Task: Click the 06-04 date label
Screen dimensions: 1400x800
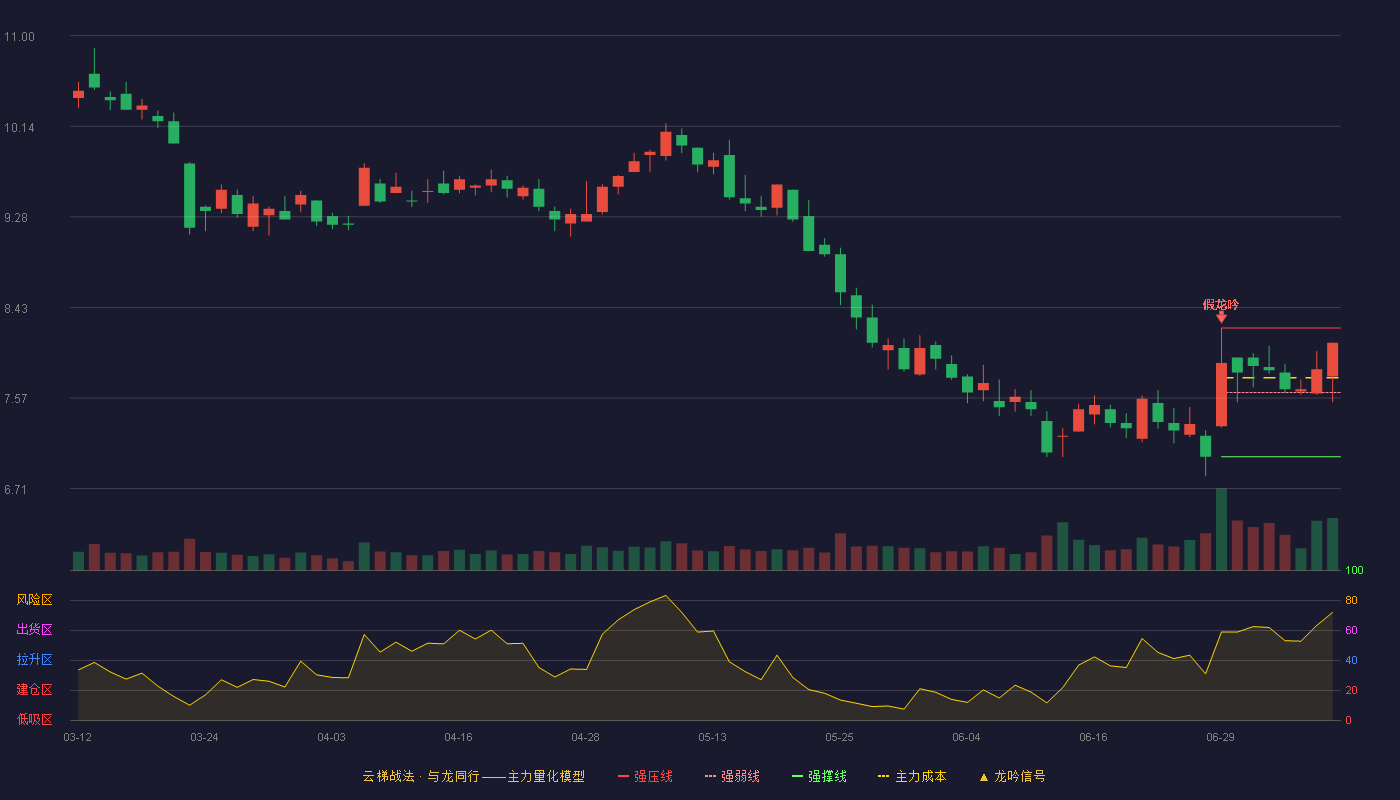Action: 966,737
